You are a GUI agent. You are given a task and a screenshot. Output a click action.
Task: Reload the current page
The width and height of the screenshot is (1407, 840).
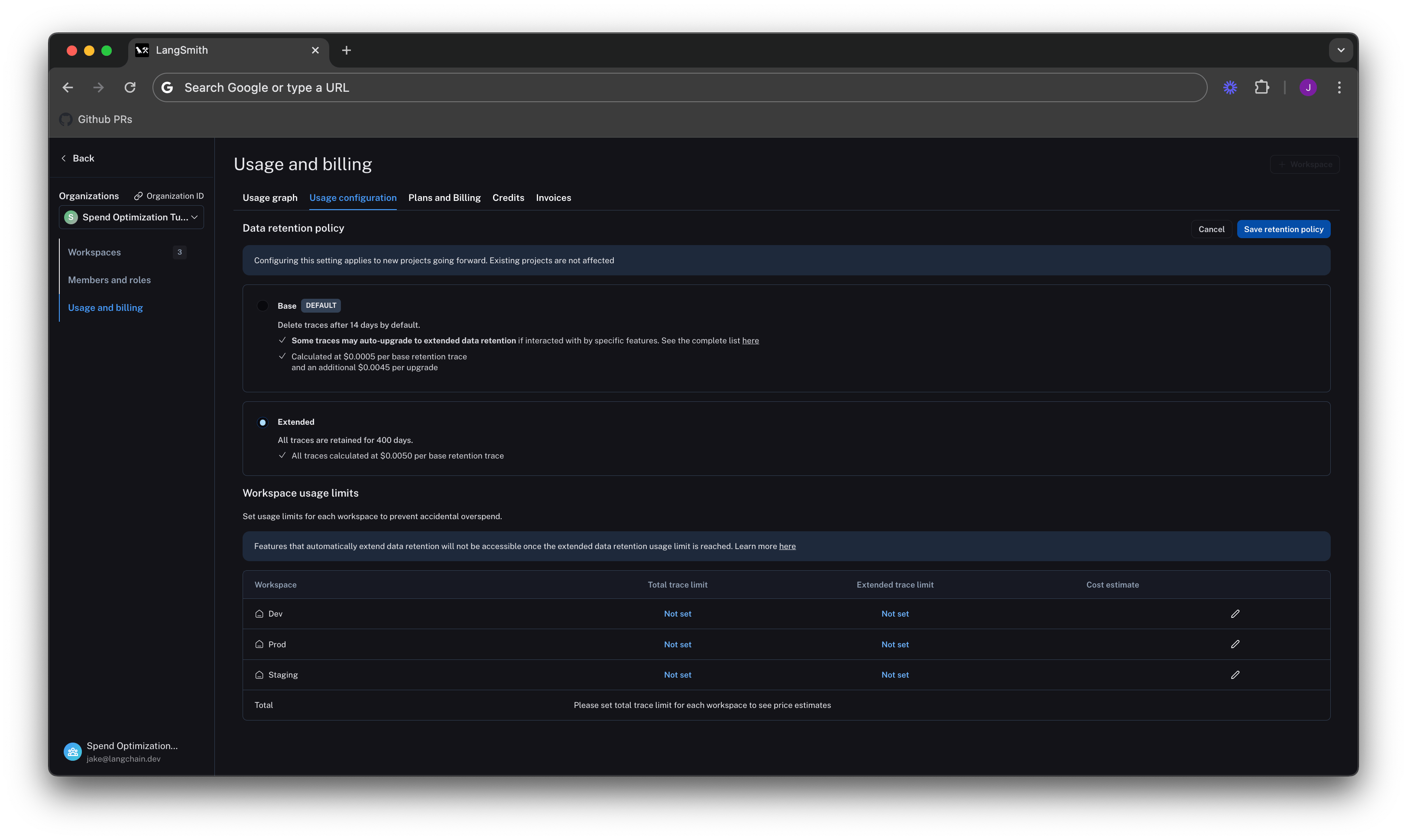coord(130,88)
